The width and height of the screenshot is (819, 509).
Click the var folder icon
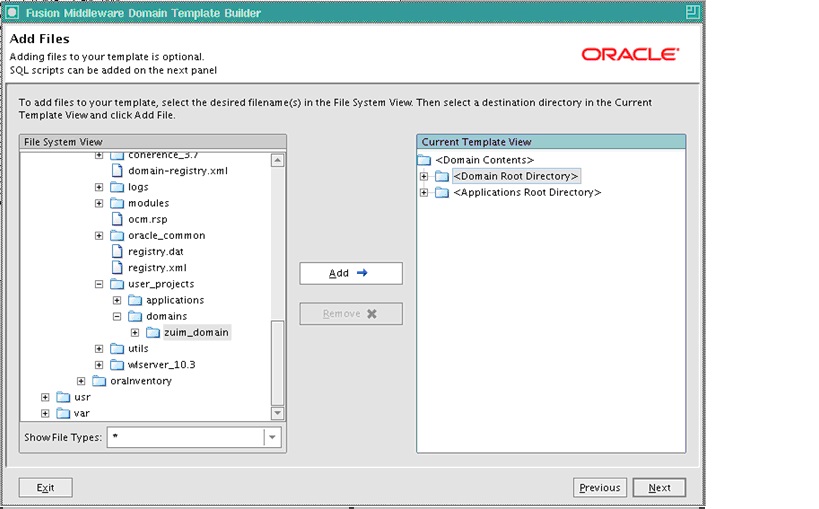(x=63, y=414)
